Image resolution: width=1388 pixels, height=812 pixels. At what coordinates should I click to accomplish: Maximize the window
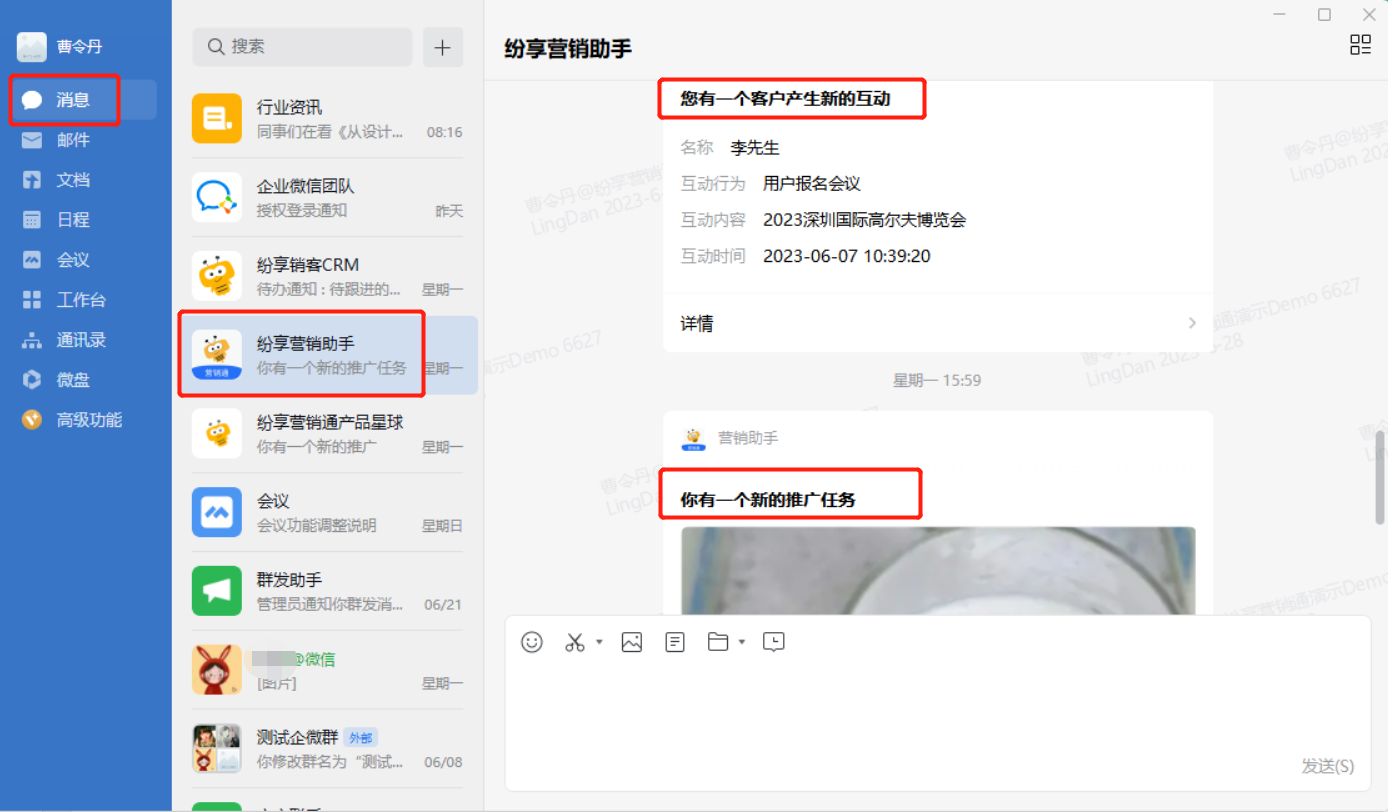pos(1324,14)
